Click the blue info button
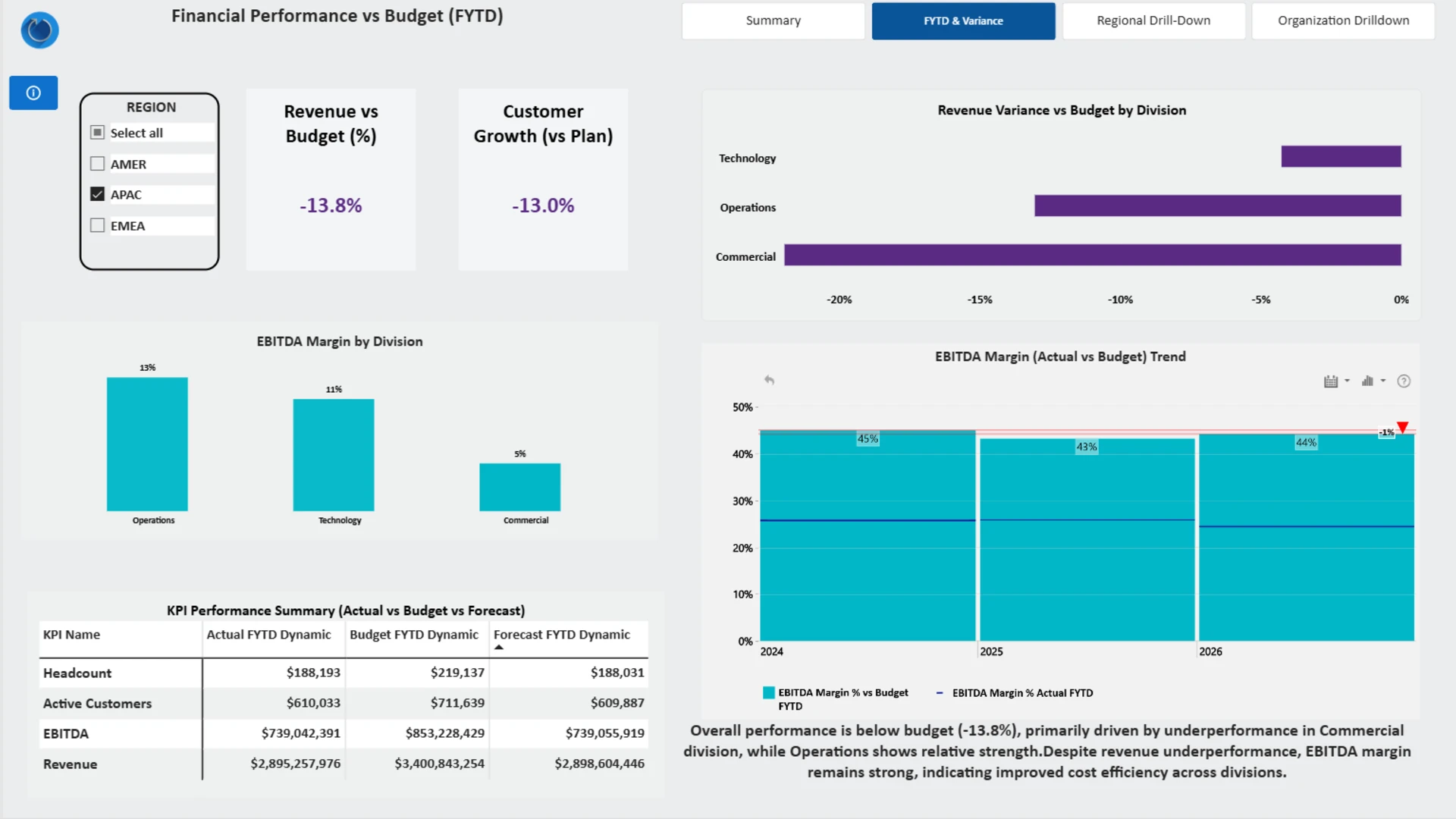The width and height of the screenshot is (1456, 819). 33,93
